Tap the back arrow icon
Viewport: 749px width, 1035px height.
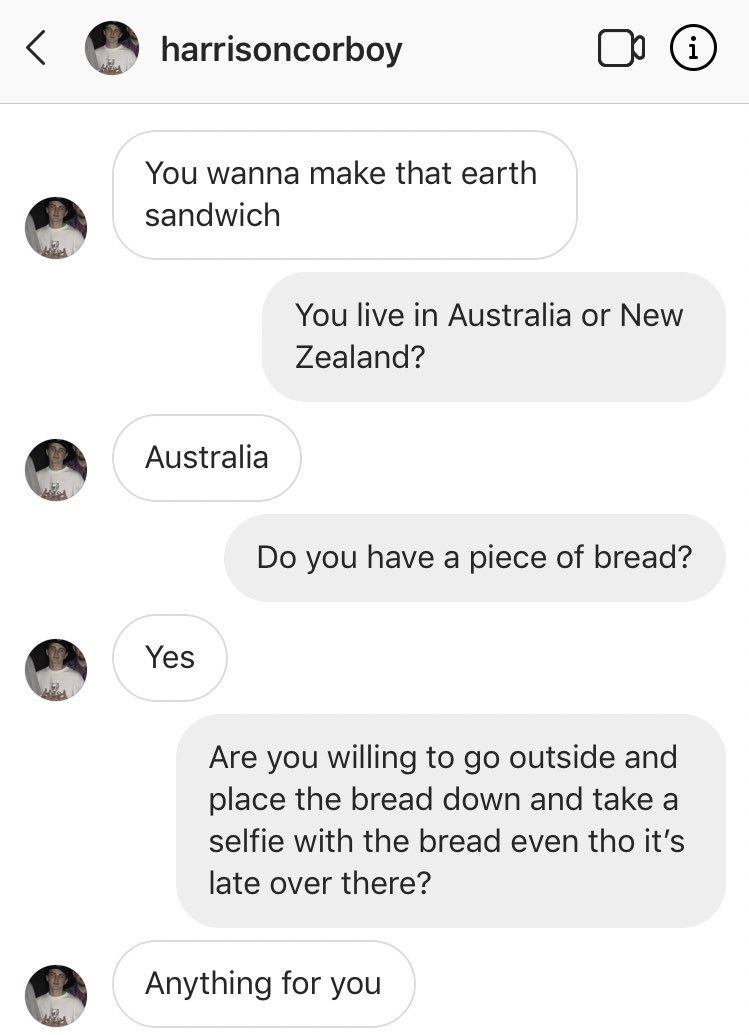point(35,48)
